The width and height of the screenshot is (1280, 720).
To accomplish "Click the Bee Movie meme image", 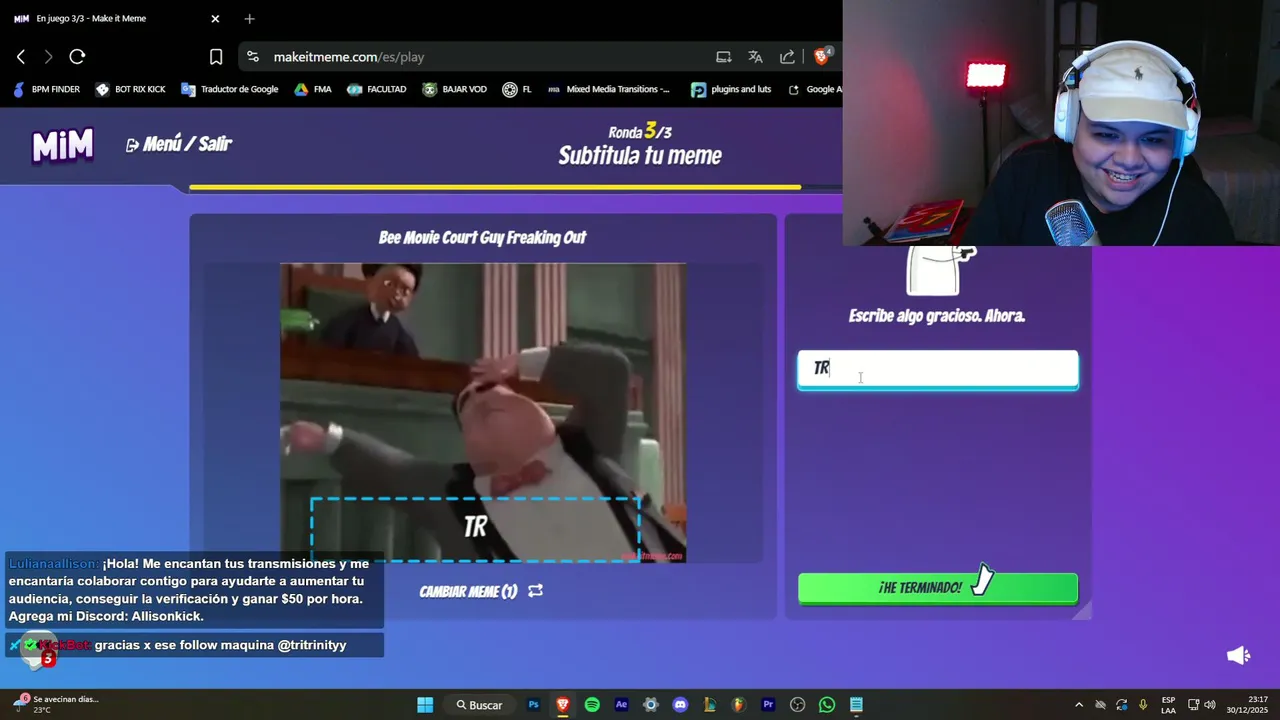I will [x=483, y=412].
